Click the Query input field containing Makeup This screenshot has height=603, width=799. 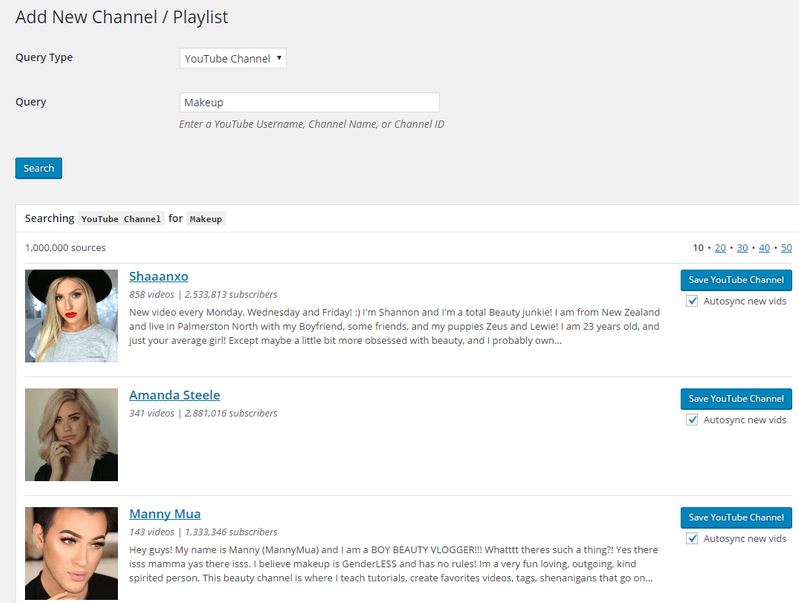point(309,102)
